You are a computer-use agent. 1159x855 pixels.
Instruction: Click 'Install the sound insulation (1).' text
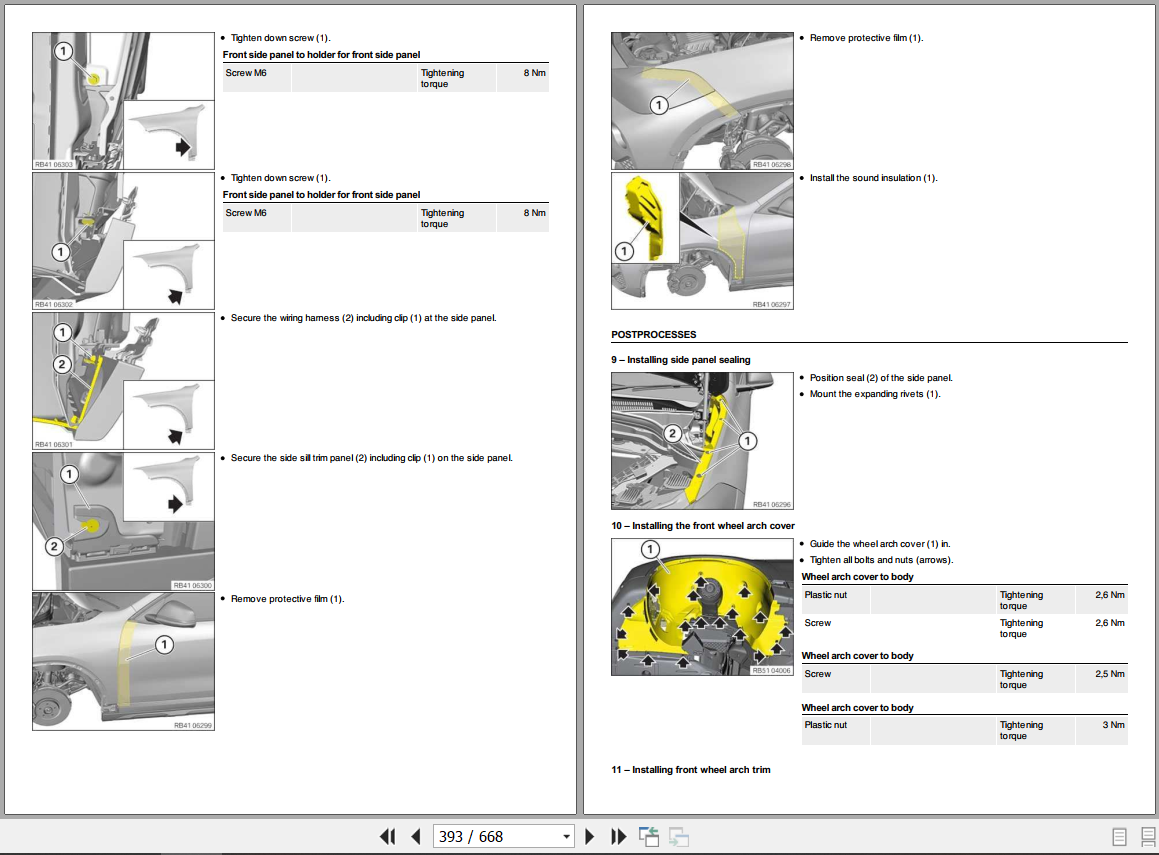pyautogui.click(x=873, y=178)
